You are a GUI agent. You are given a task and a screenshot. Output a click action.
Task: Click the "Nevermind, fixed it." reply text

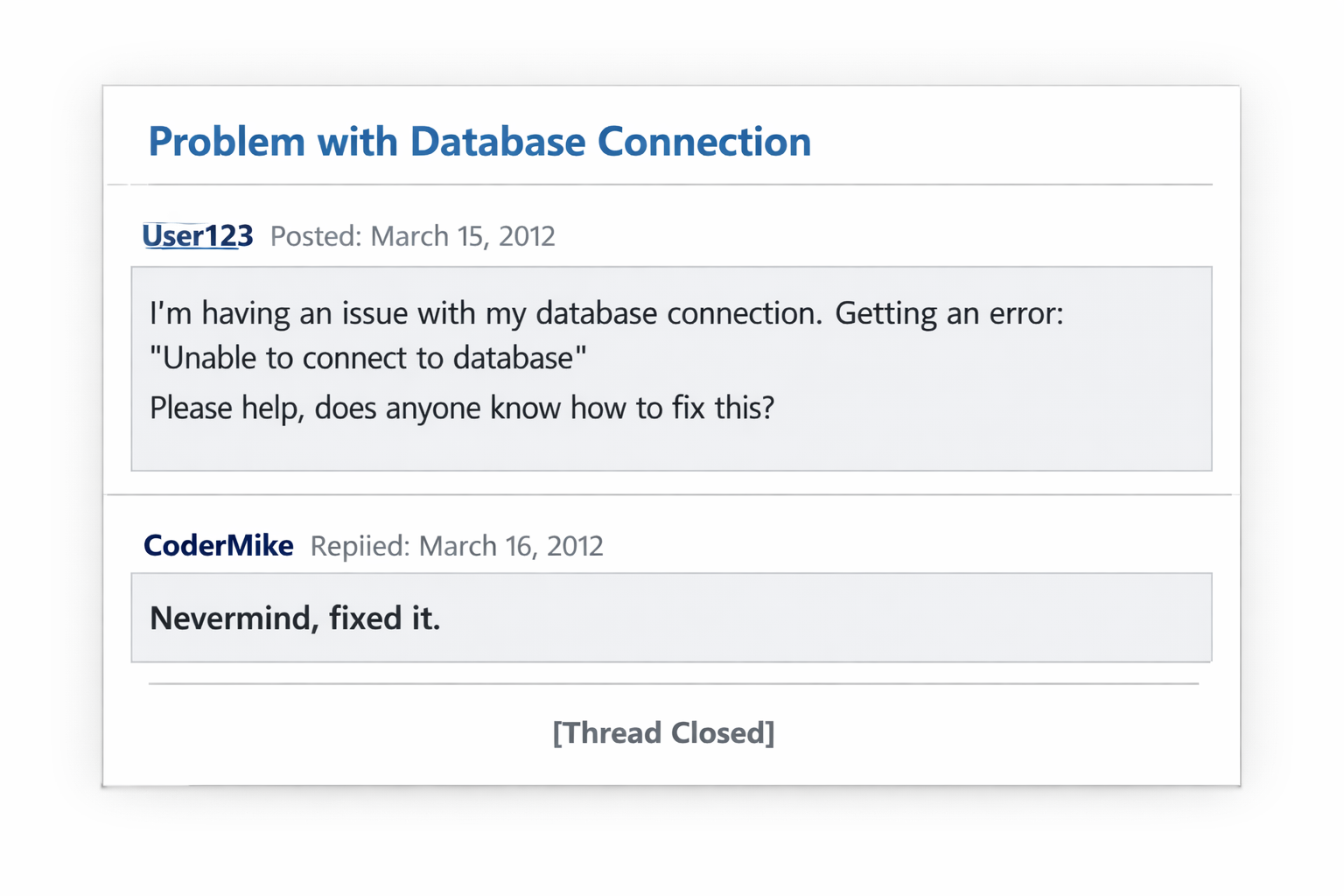(x=295, y=619)
